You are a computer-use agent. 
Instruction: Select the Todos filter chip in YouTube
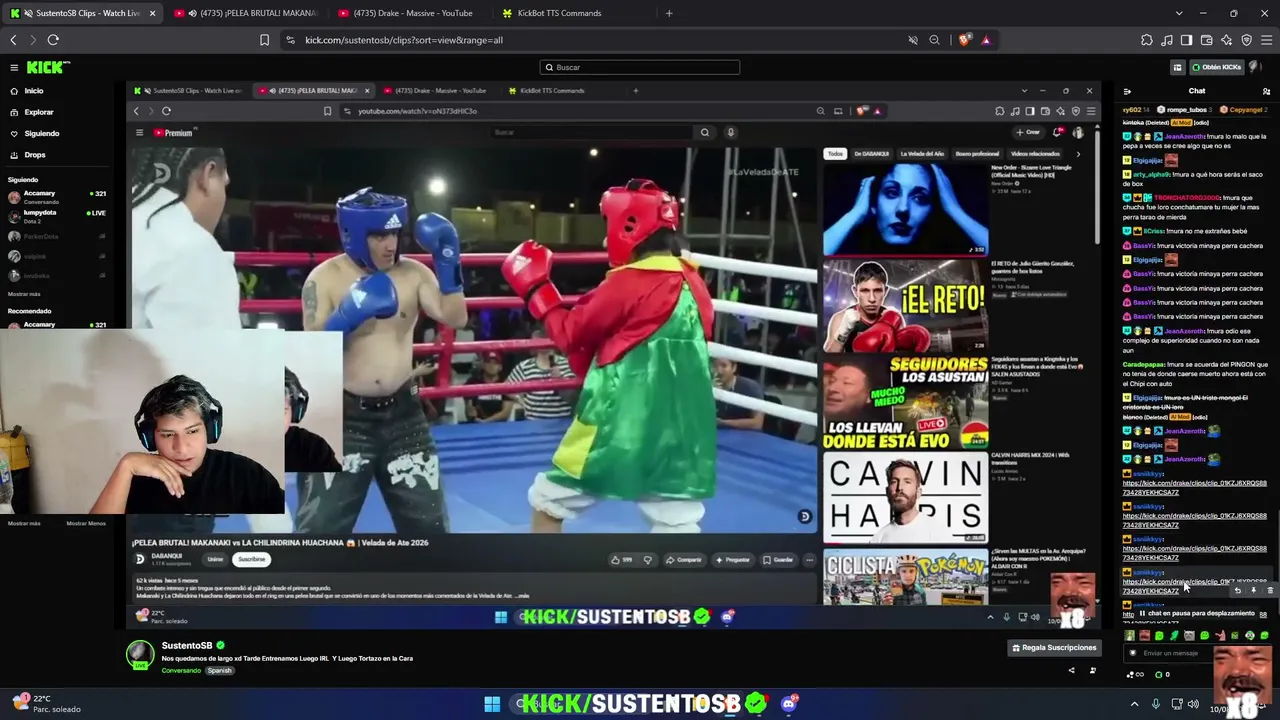click(835, 154)
